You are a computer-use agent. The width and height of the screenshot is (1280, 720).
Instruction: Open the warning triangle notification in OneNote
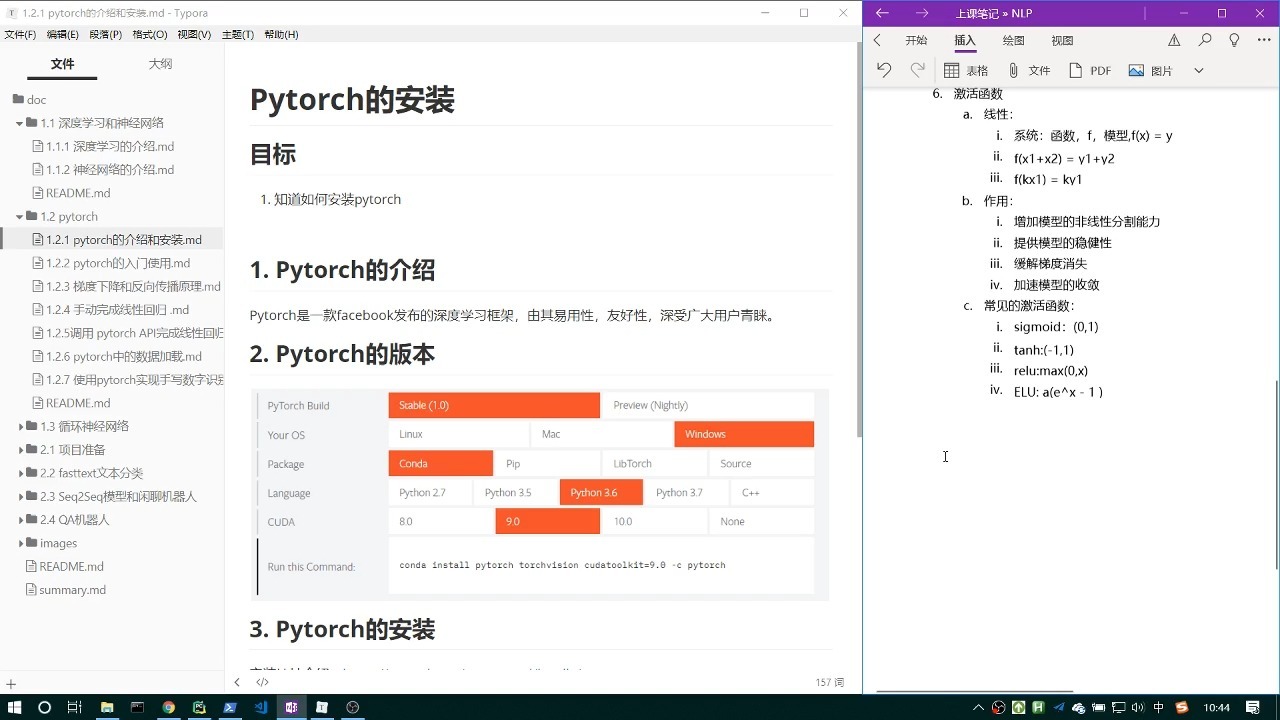[x=1174, y=41]
